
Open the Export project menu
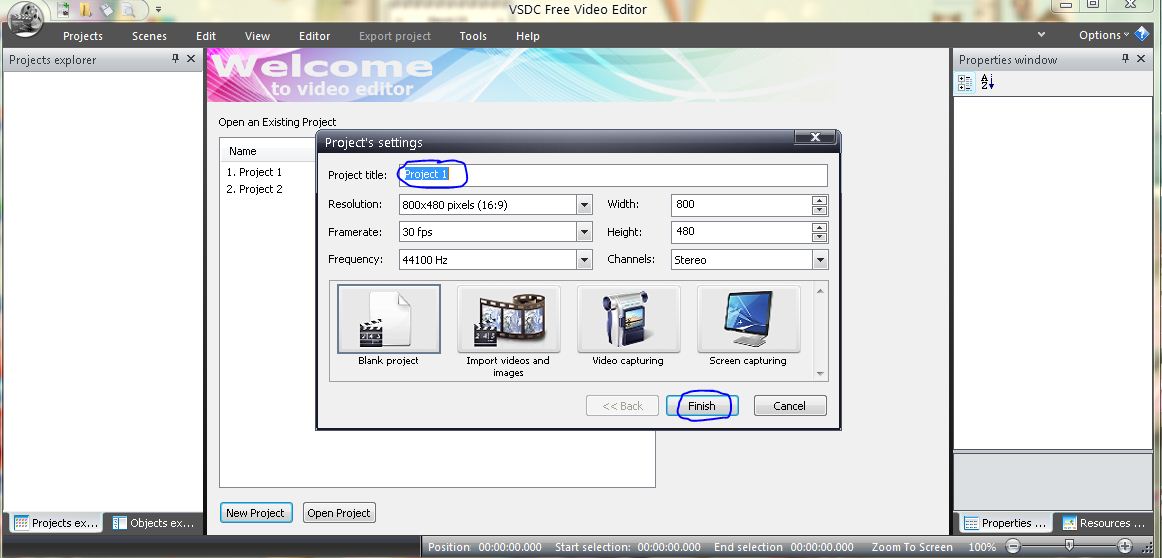click(x=395, y=36)
